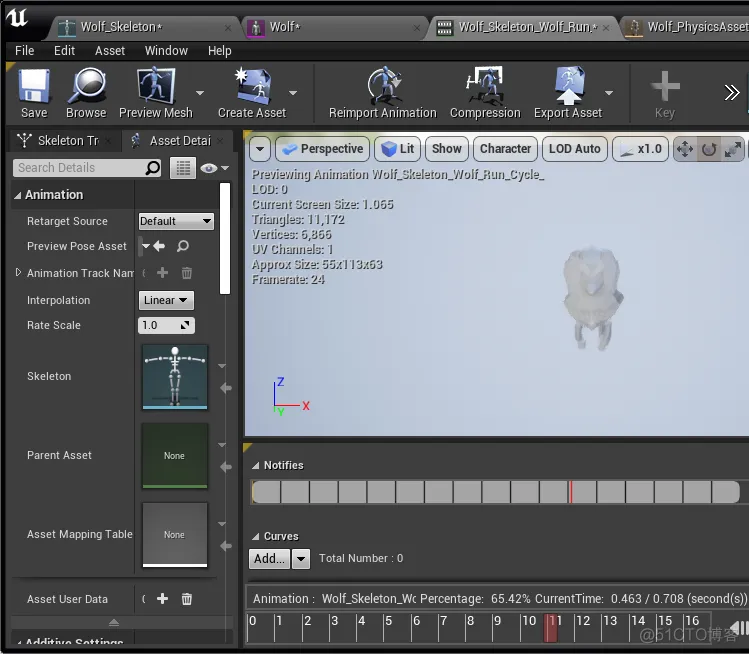749x654 pixels.
Task: Use selected asset arrow for Preview Pose Asset
Action: [x=160, y=246]
